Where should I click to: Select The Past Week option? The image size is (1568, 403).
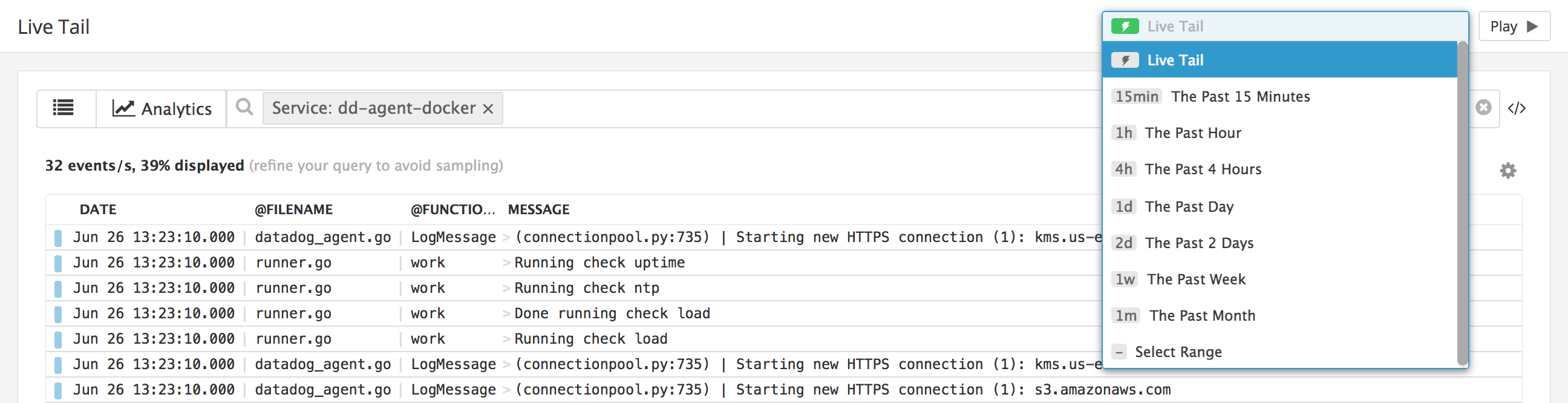[1195, 280]
